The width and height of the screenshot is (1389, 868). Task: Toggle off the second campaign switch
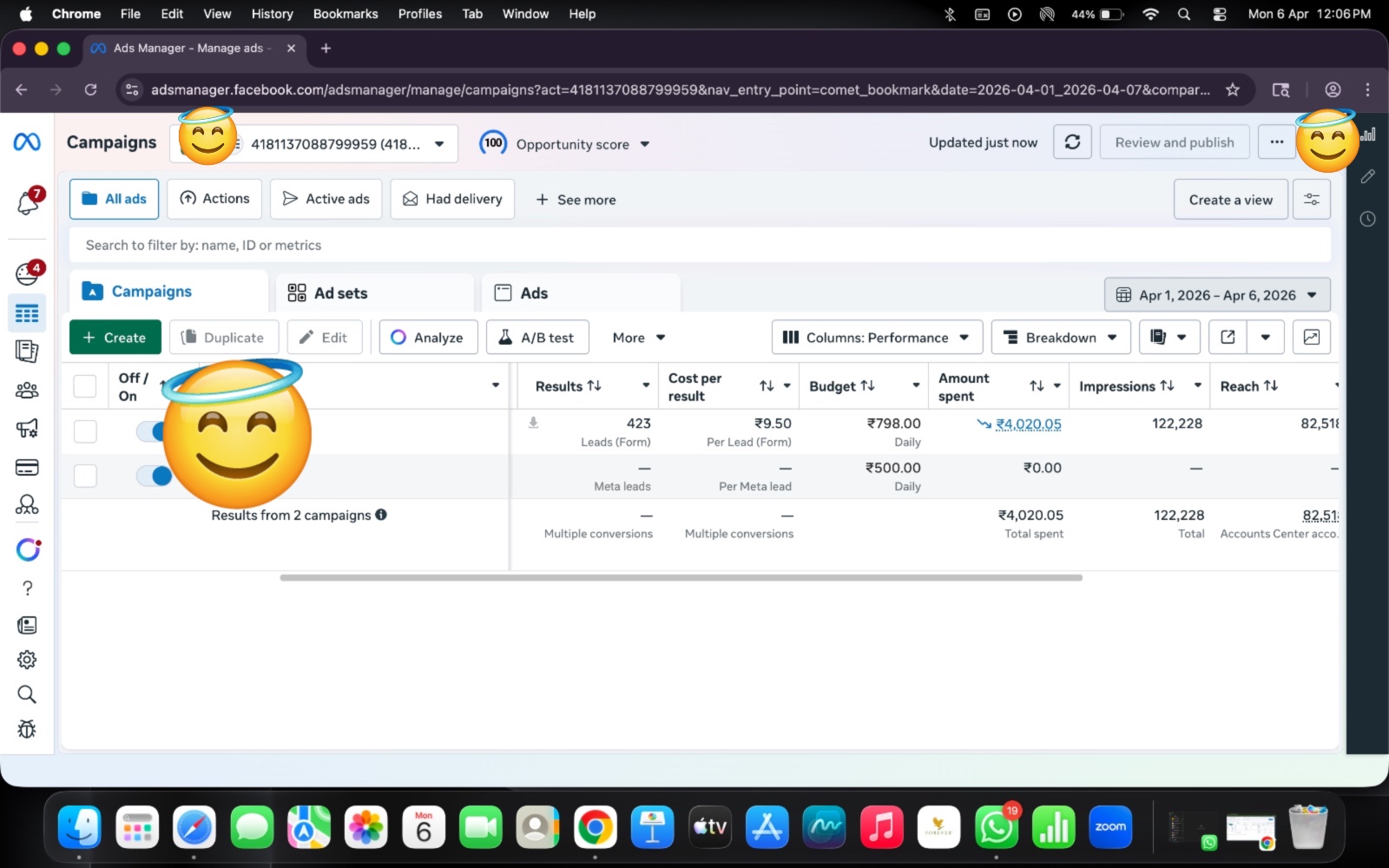(156, 476)
